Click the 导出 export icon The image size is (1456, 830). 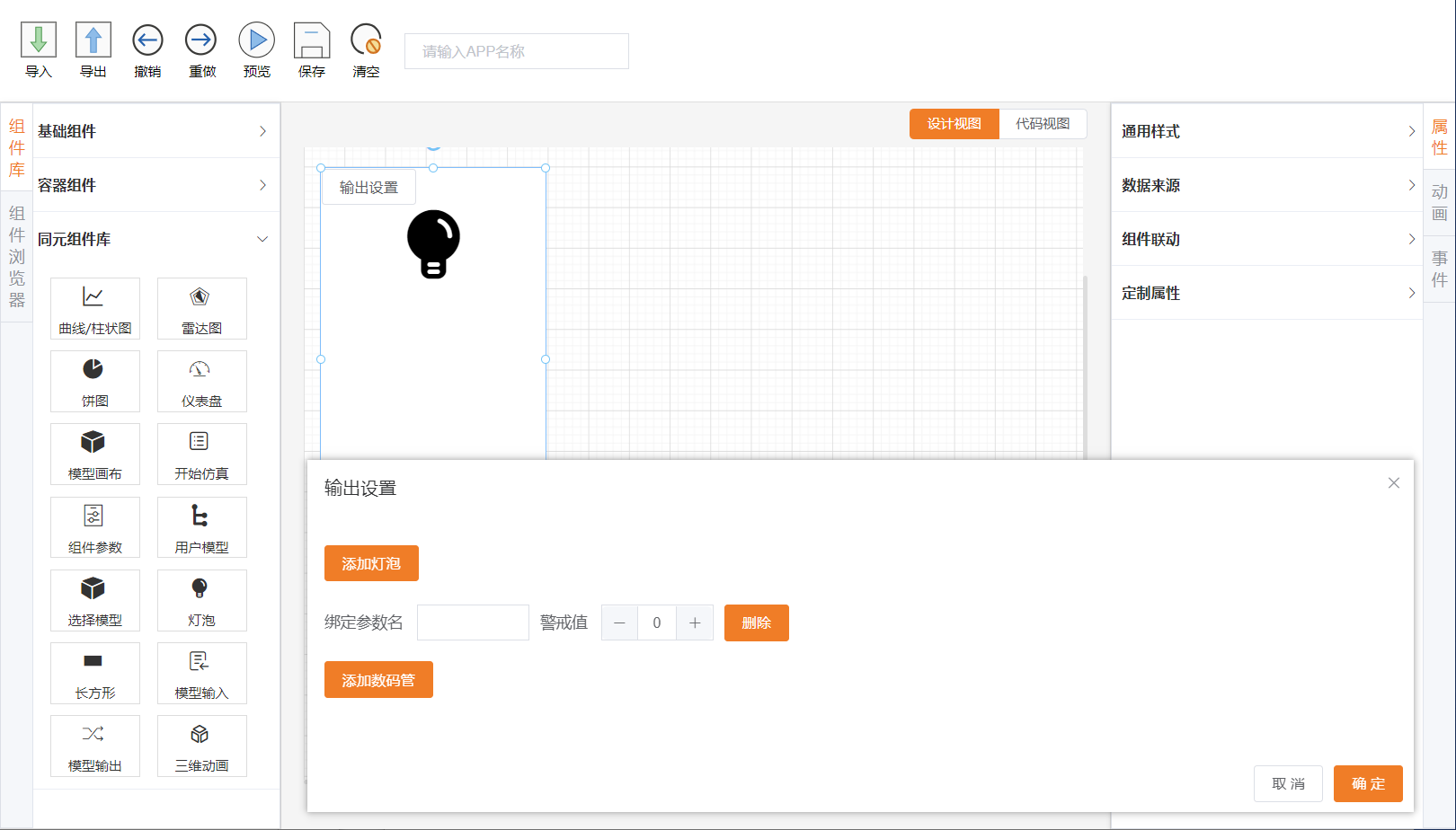click(x=93, y=40)
